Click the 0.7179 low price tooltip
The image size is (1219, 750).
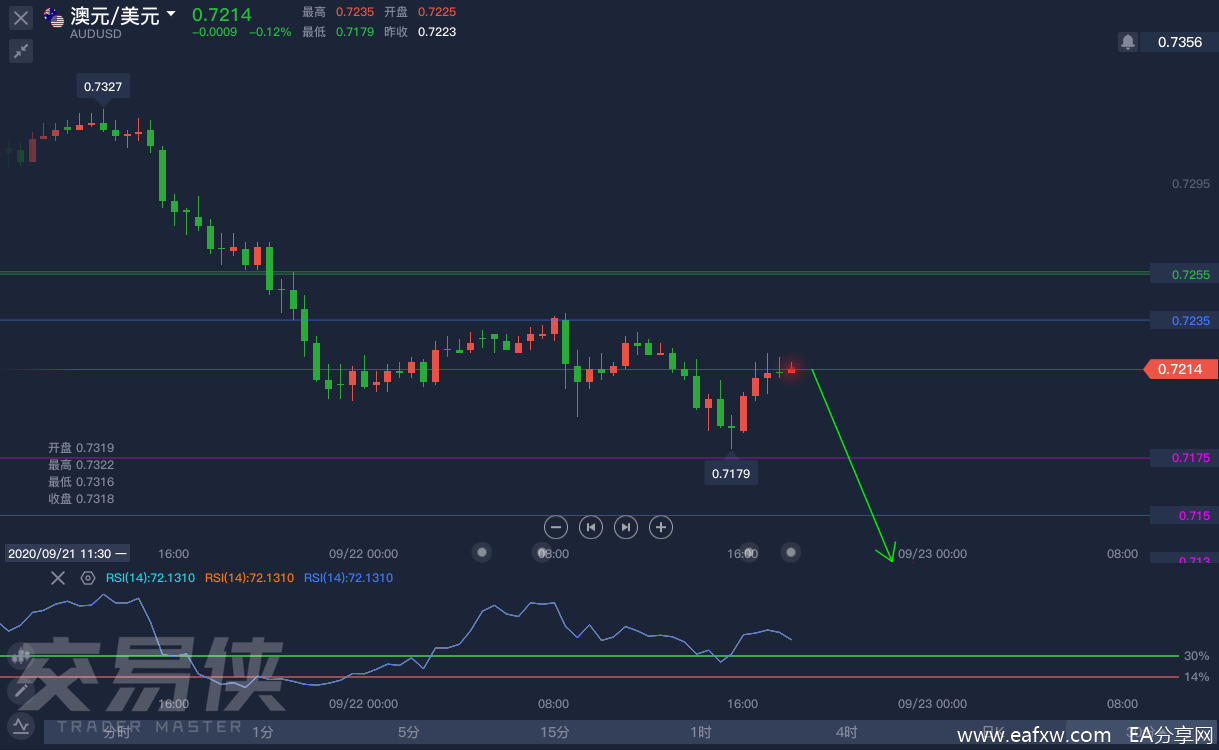731,474
